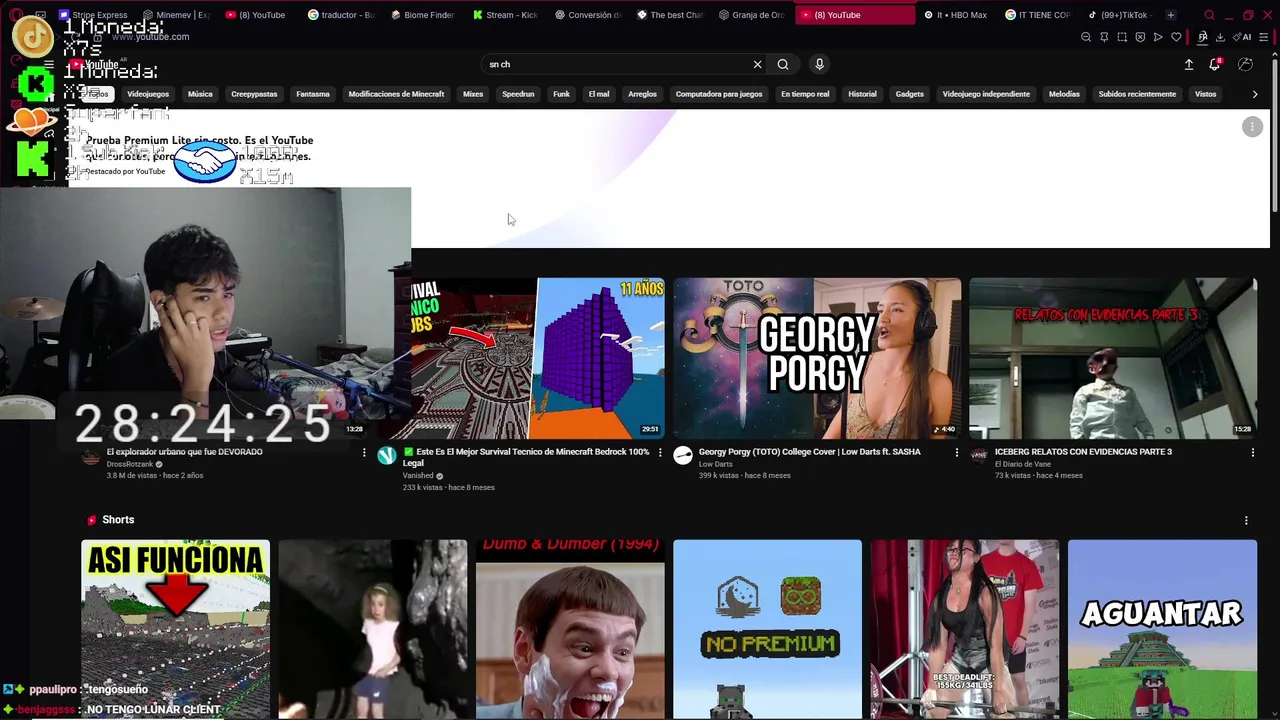Select the Subidos recientemente chip
This screenshot has height=720, width=1280.
point(1137,94)
